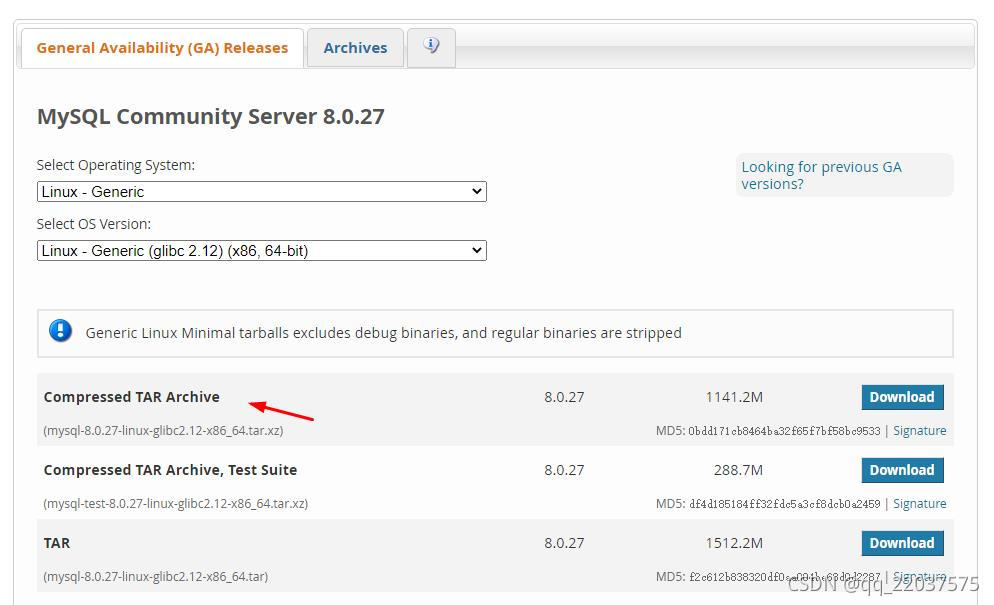Open Looking for previous GA versions link
994x605 pixels.
pos(821,175)
